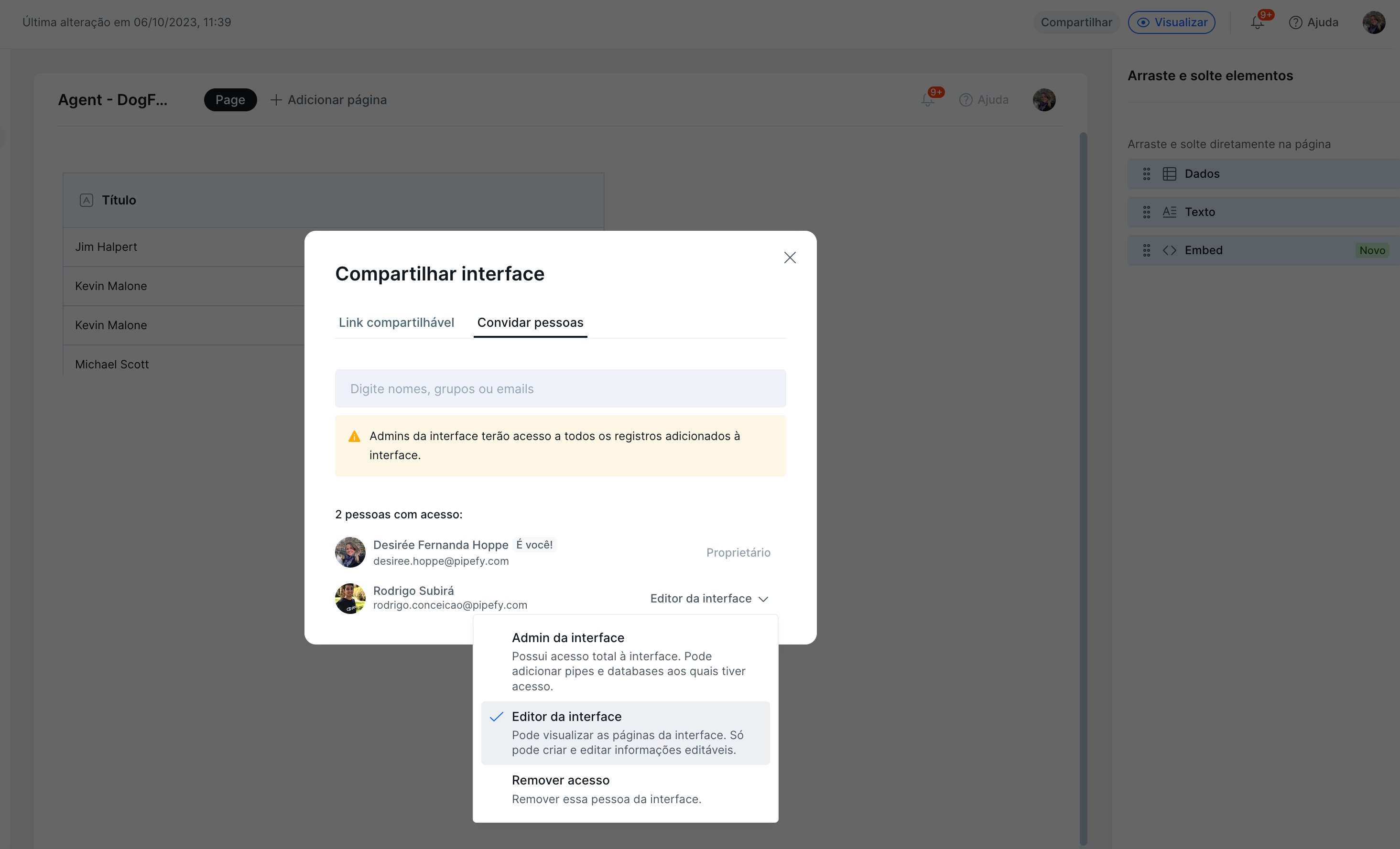Select the Embed element
The image size is (1400, 849).
point(1264,250)
